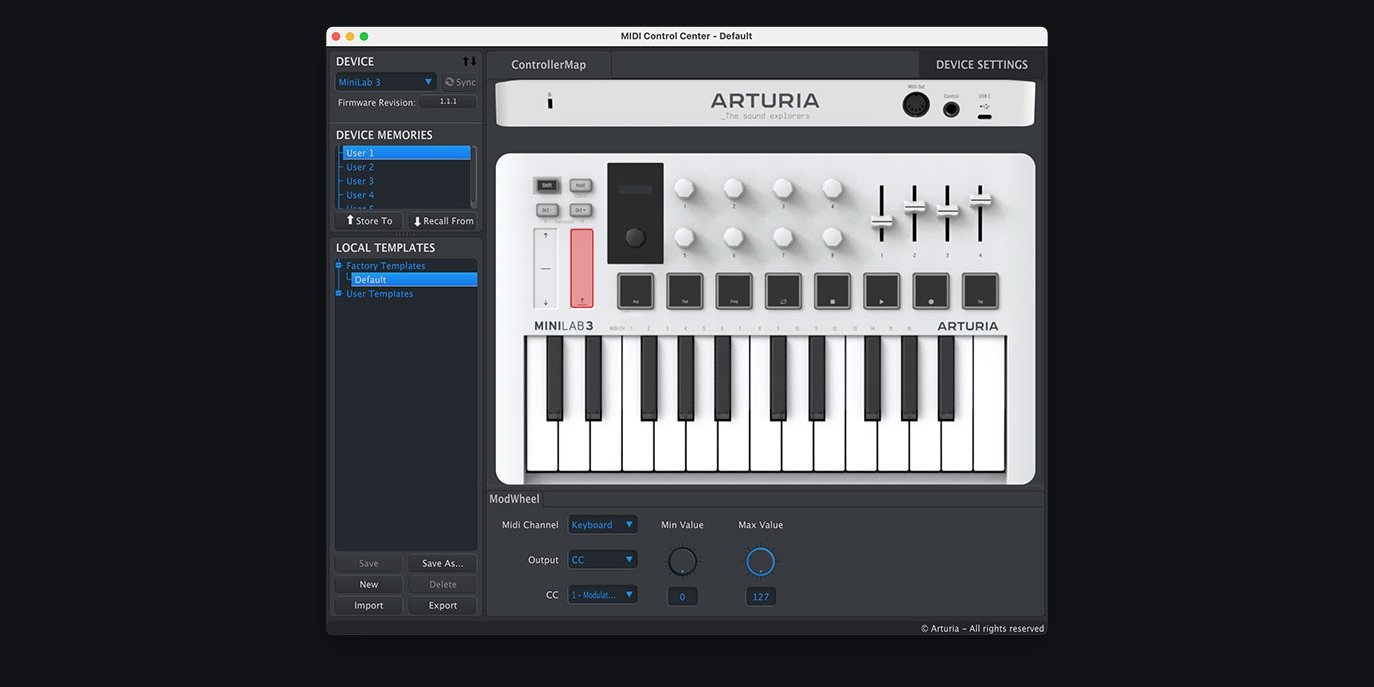Click the USB-C port on rear panel

[985, 116]
